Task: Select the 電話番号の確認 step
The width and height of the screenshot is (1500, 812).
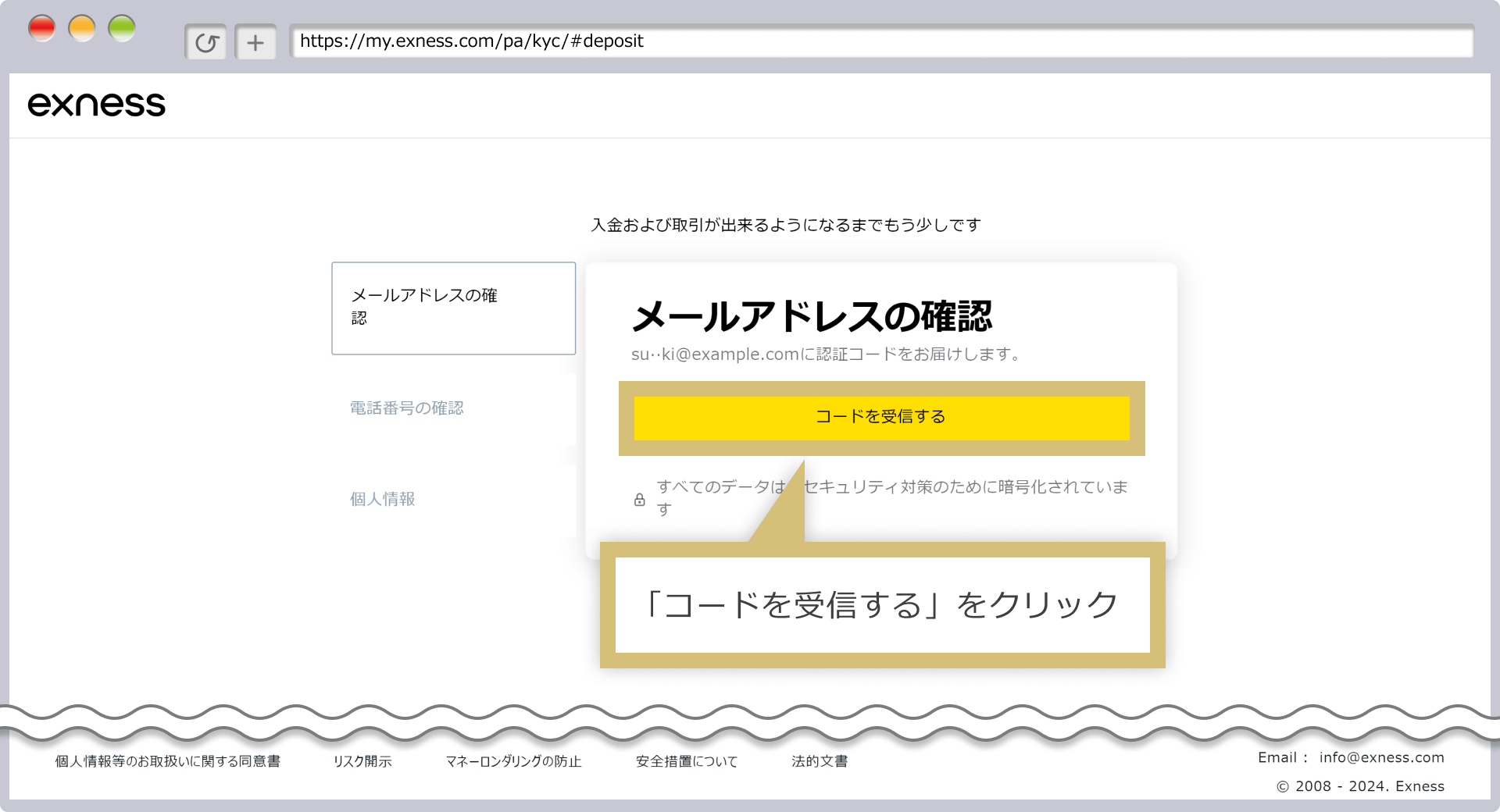Action: pyautogui.click(x=406, y=408)
